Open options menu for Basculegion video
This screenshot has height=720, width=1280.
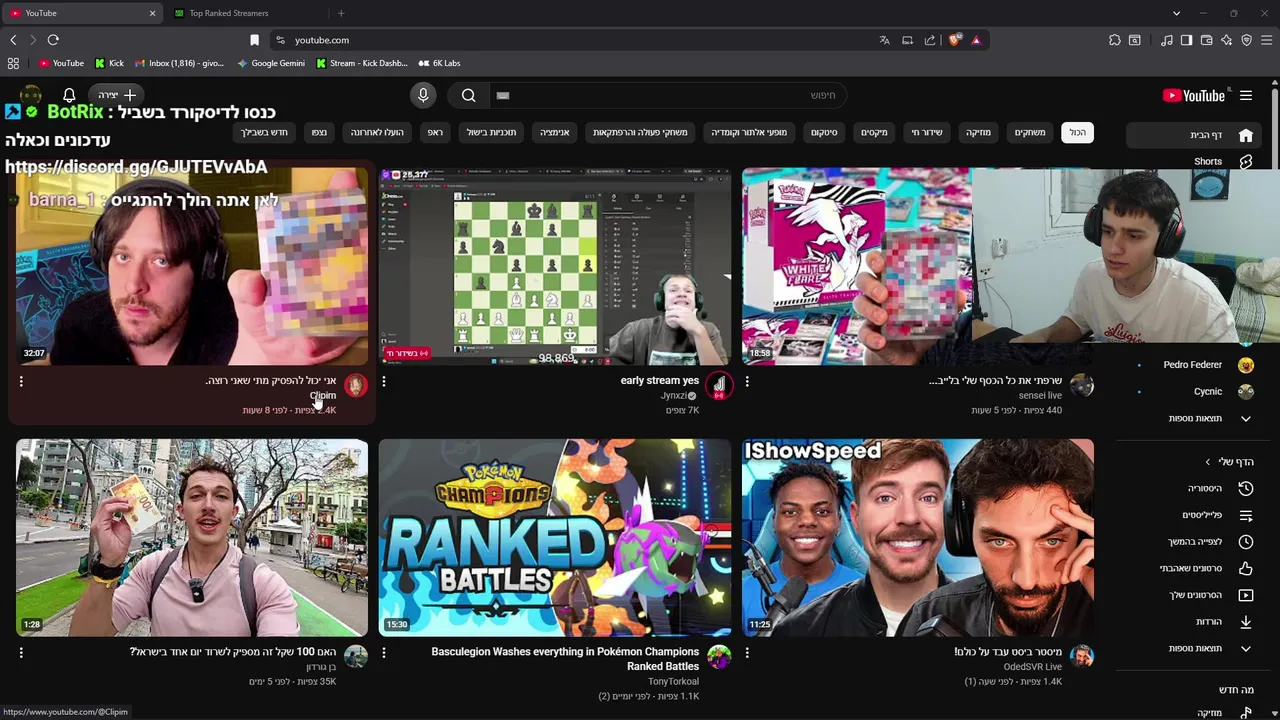click(384, 652)
